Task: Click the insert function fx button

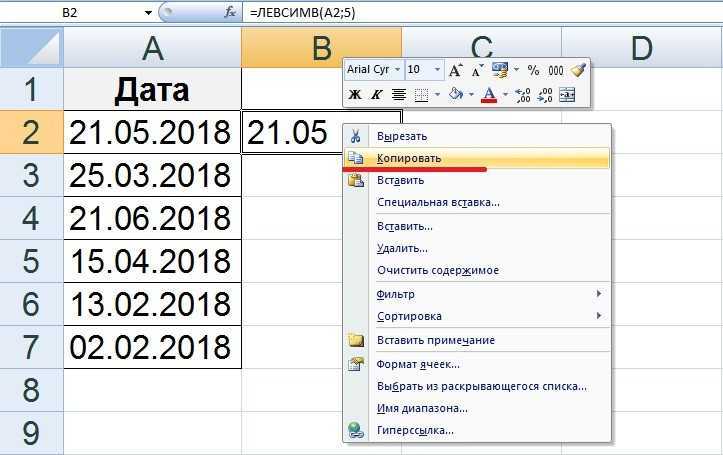Action: [230, 12]
